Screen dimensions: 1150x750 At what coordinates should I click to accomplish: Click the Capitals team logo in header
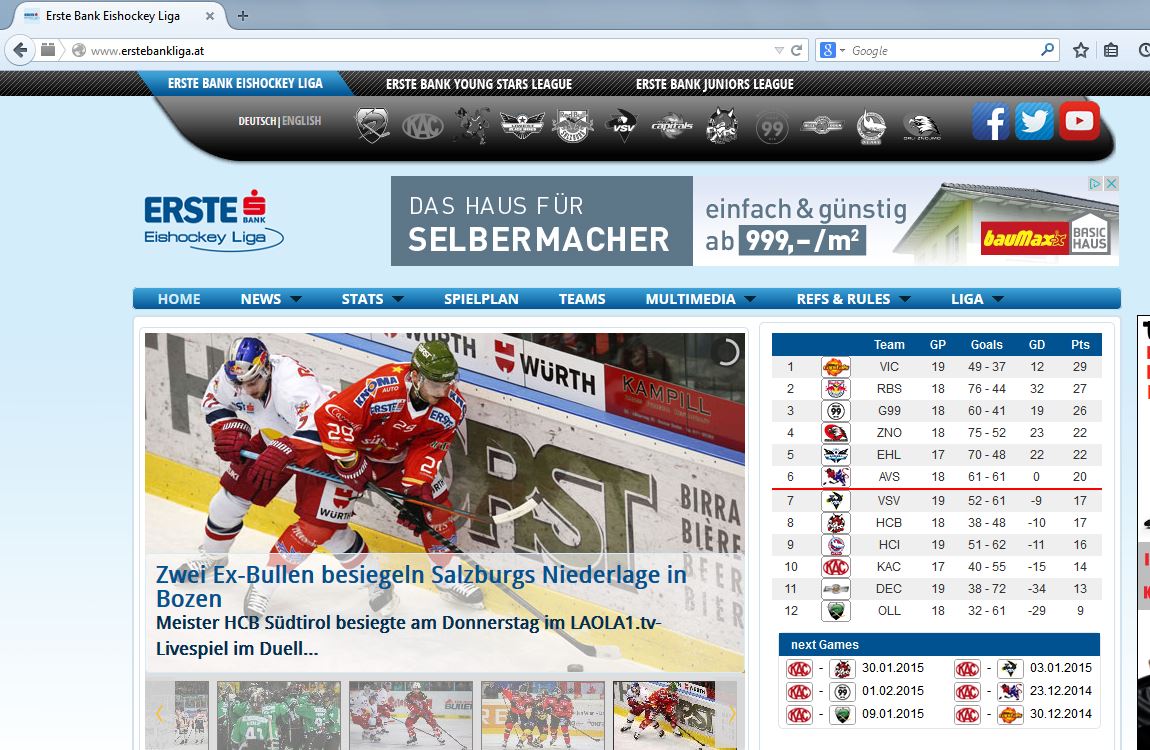(x=672, y=126)
